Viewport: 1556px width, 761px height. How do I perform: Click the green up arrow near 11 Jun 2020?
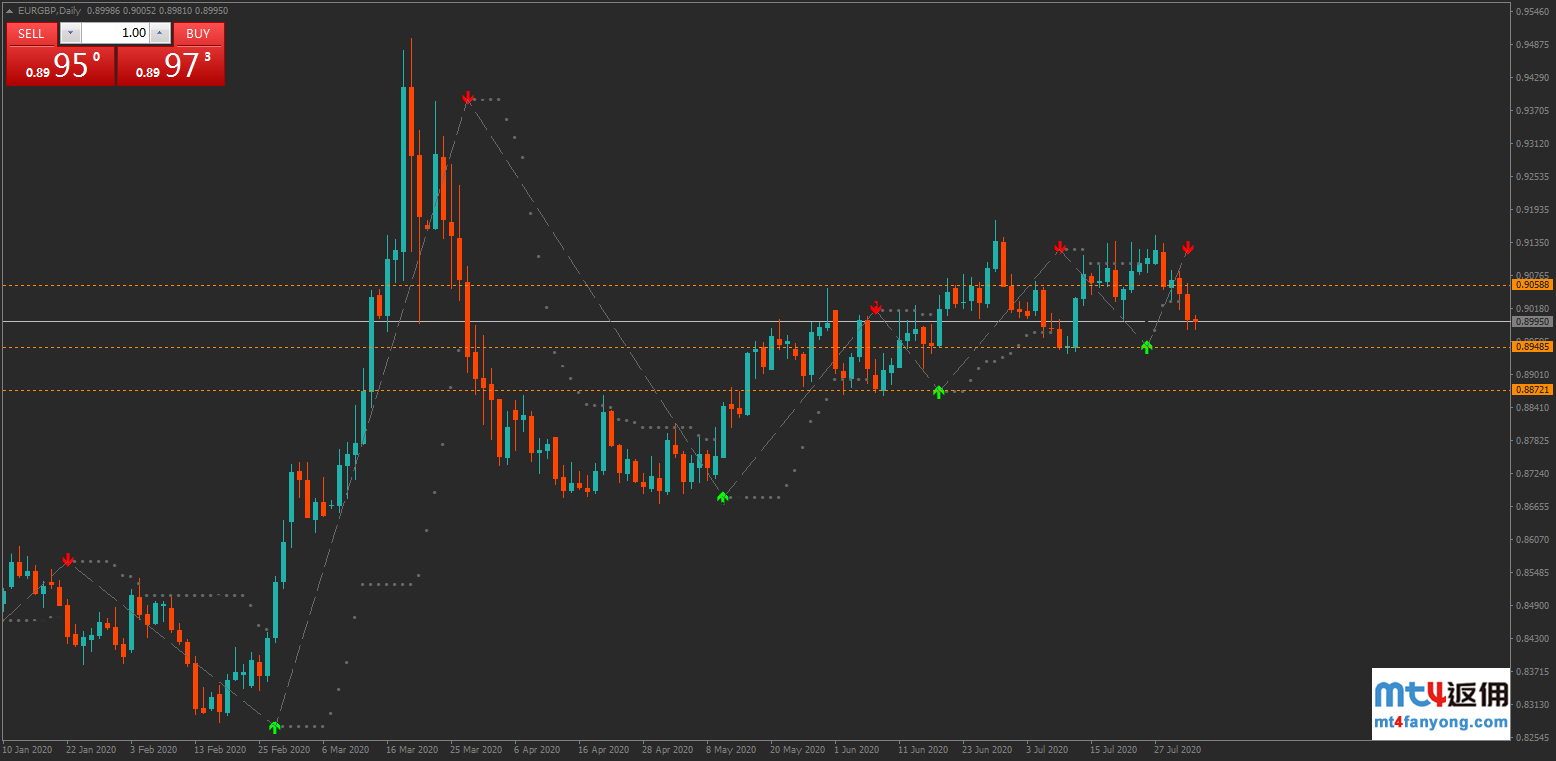click(938, 392)
